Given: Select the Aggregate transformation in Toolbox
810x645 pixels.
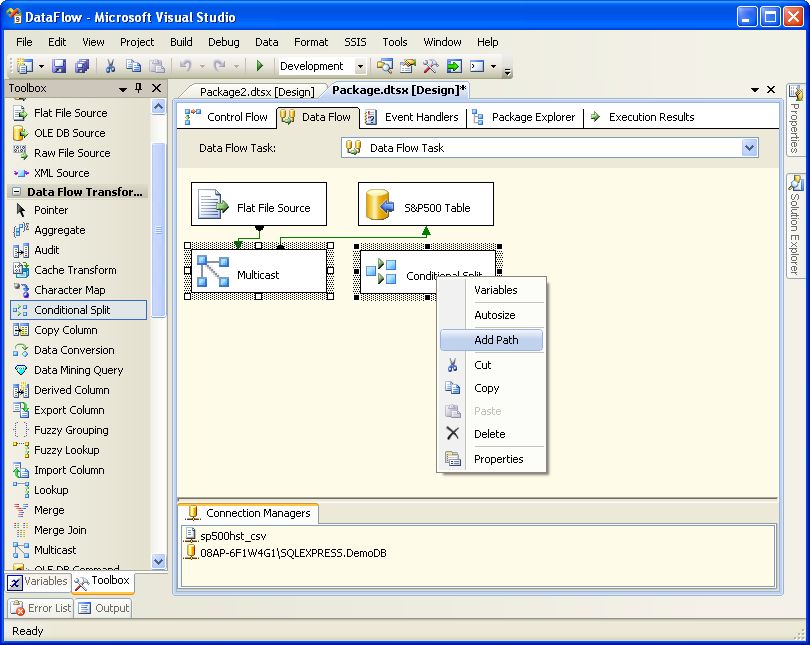Looking at the screenshot, I should [x=60, y=230].
